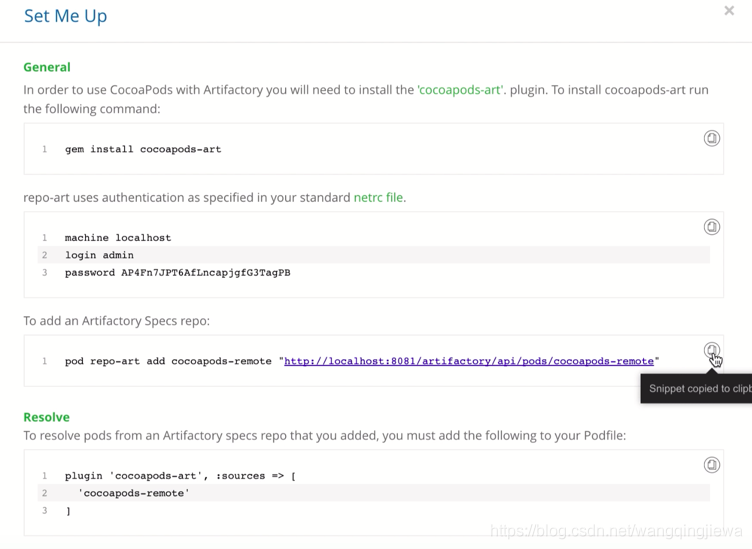The width and height of the screenshot is (752, 549).
Task: Copy the Podfile plugin snippet
Action: coord(711,465)
